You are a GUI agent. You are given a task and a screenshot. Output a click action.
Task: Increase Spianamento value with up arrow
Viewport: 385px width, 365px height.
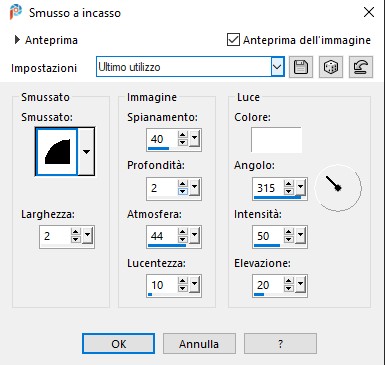[x=182, y=135]
